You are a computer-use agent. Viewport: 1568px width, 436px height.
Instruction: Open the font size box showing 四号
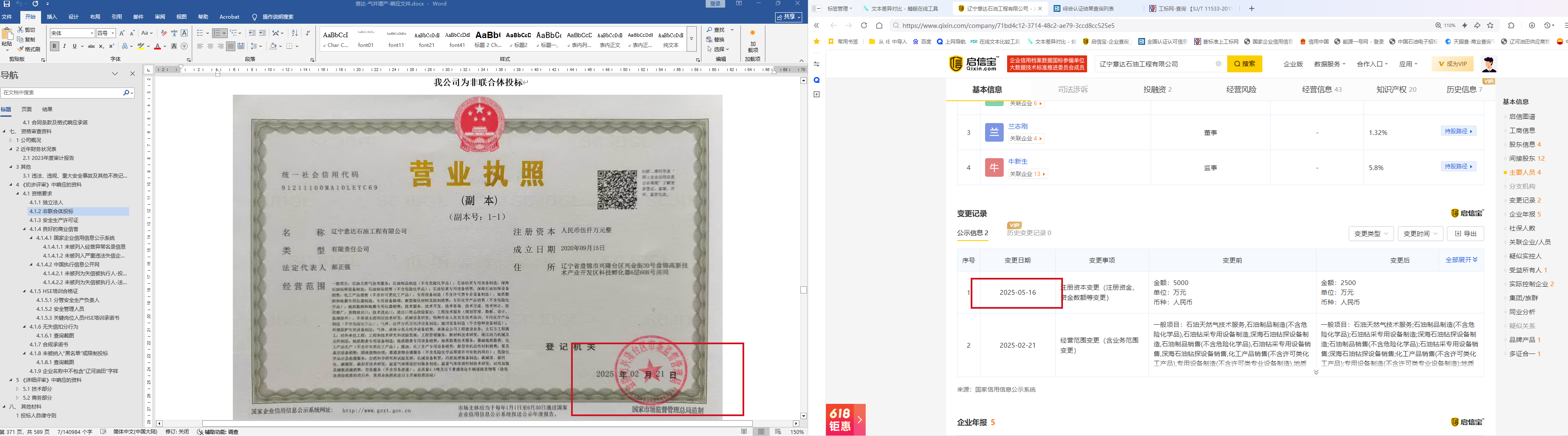pyautogui.click(x=106, y=33)
